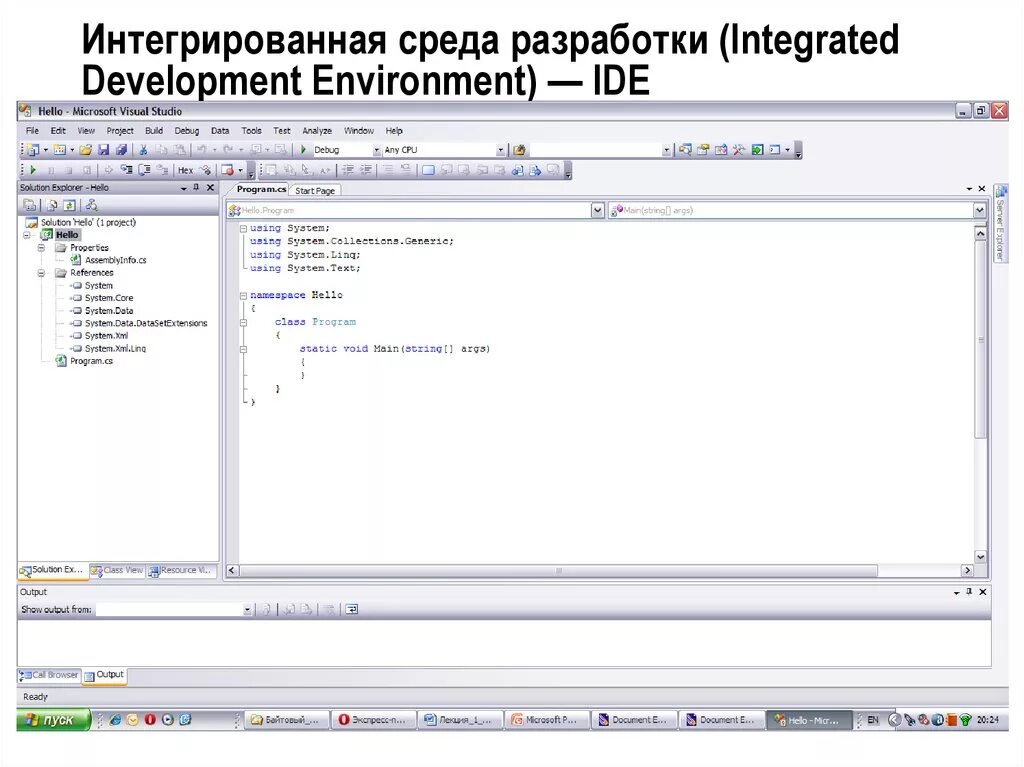
Task: Click Step Into debug icon
Action: [x=126, y=170]
